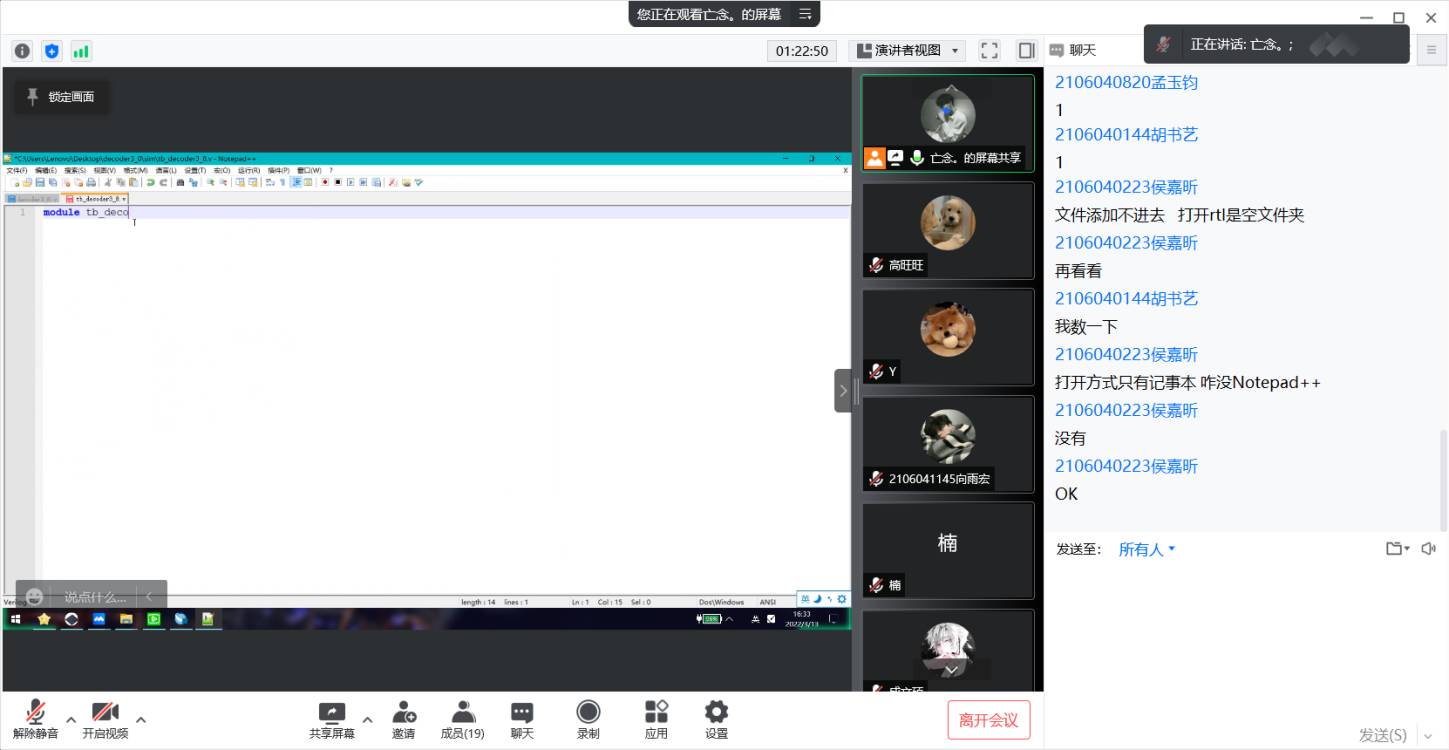Open chat file folder dropdown icon
This screenshot has width=1449, height=750.
1397,548
